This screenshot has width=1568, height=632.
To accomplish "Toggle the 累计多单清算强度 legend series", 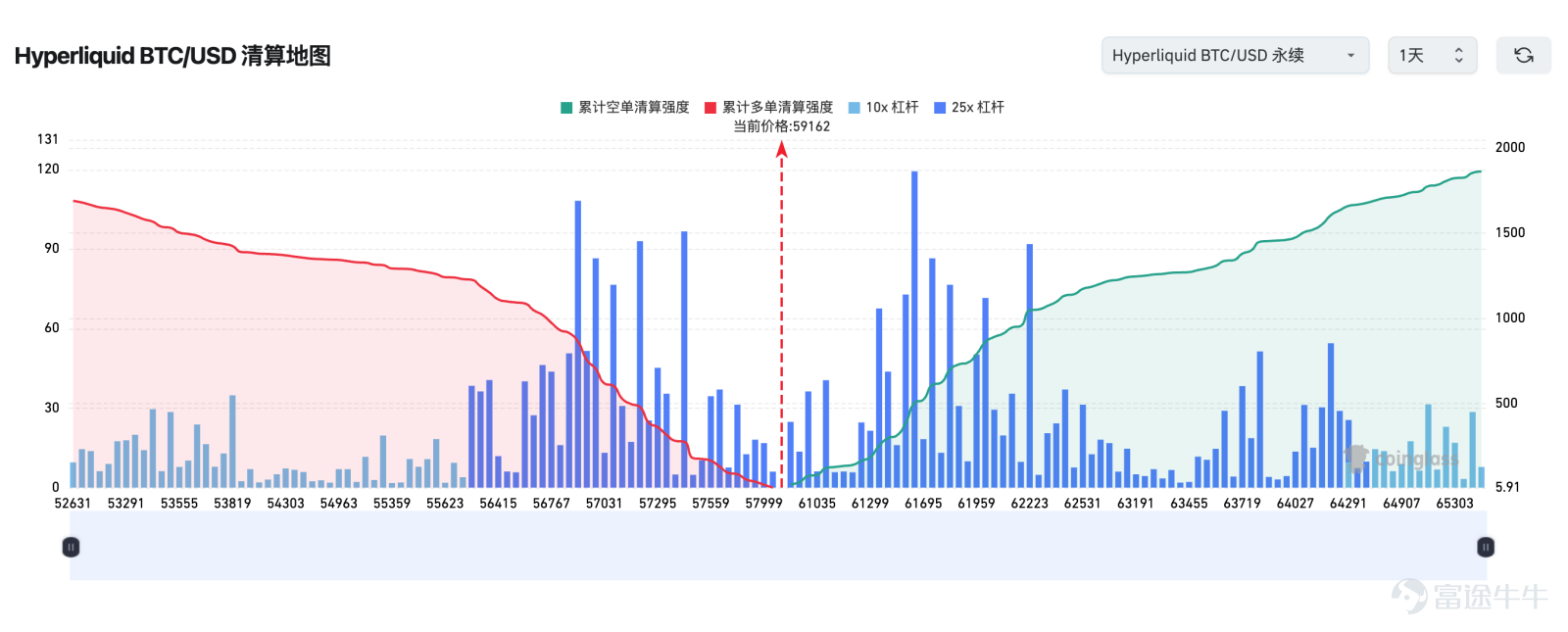I will pos(768,107).
